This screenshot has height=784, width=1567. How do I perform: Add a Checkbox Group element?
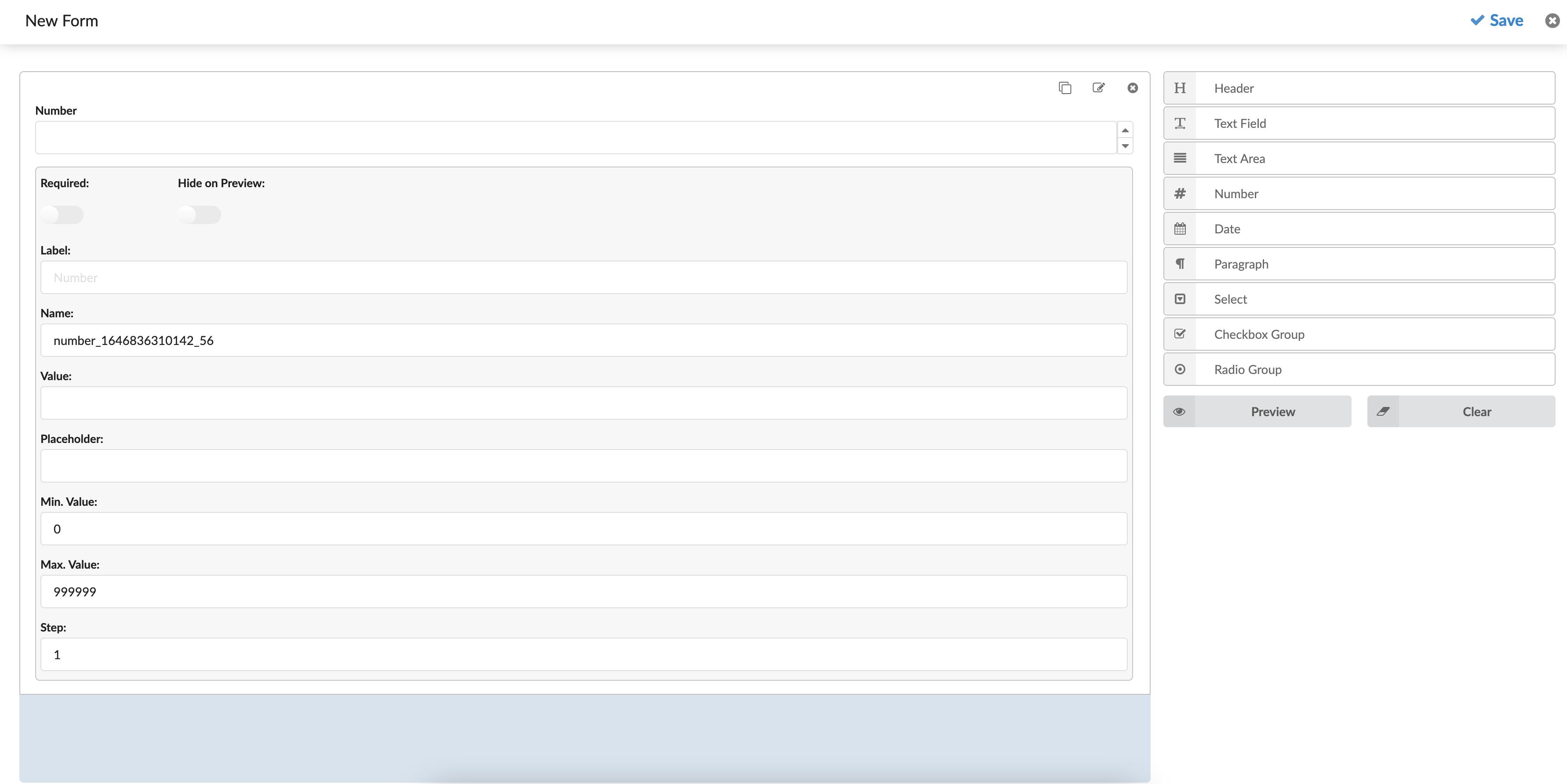(x=1359, y=334)
